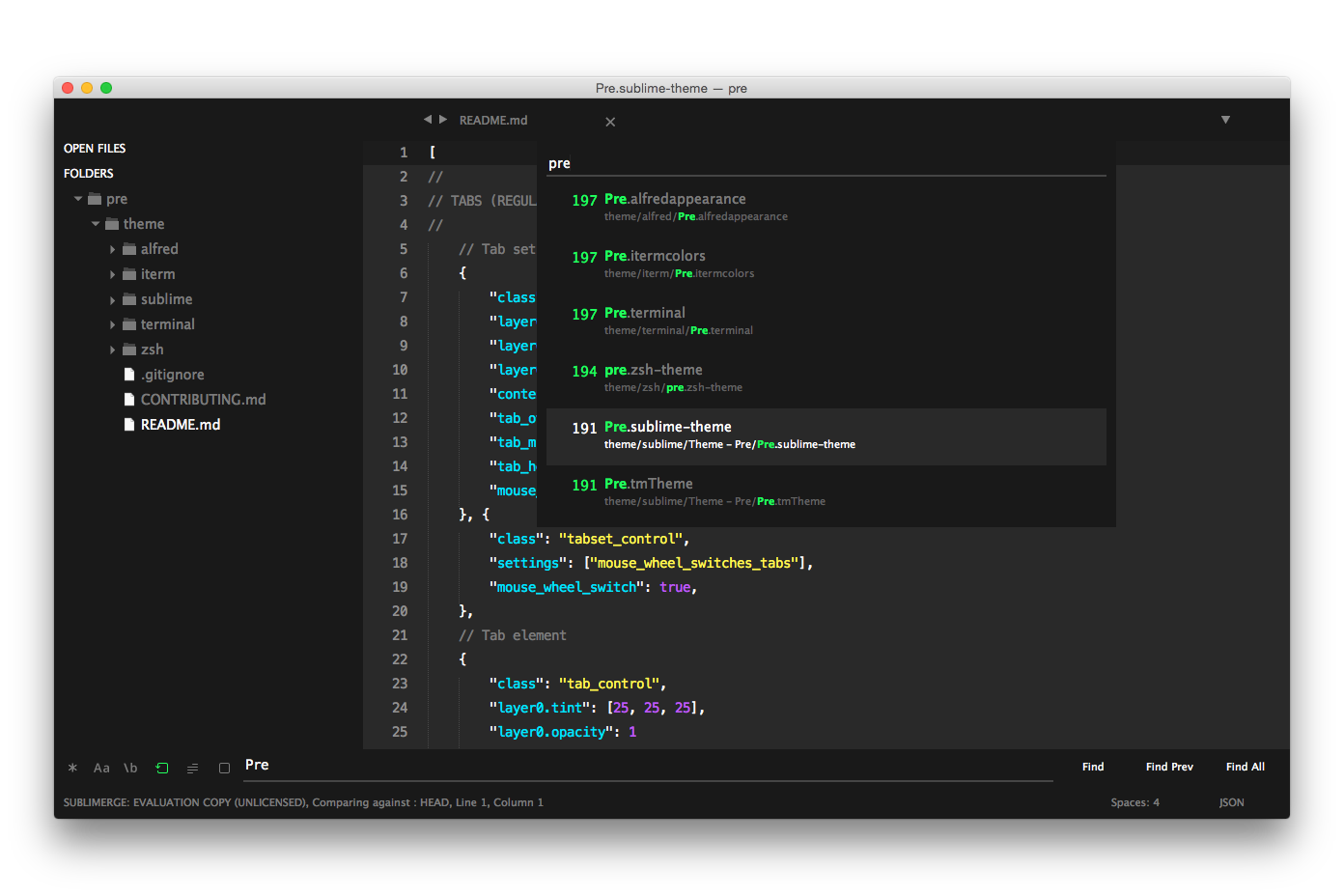
Task: Click the Find button
Action: [x=1093, y=767]
